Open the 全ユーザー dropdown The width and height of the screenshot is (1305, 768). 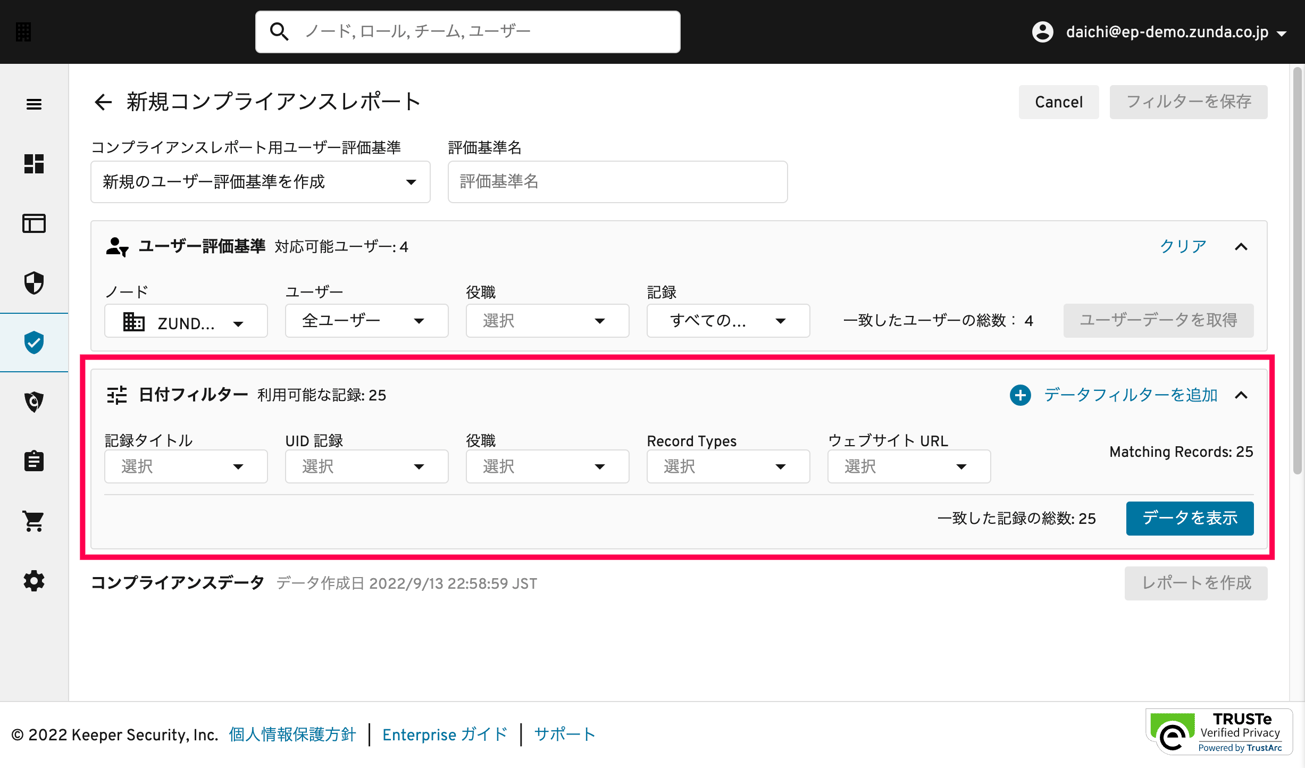(x=366, y=320)
